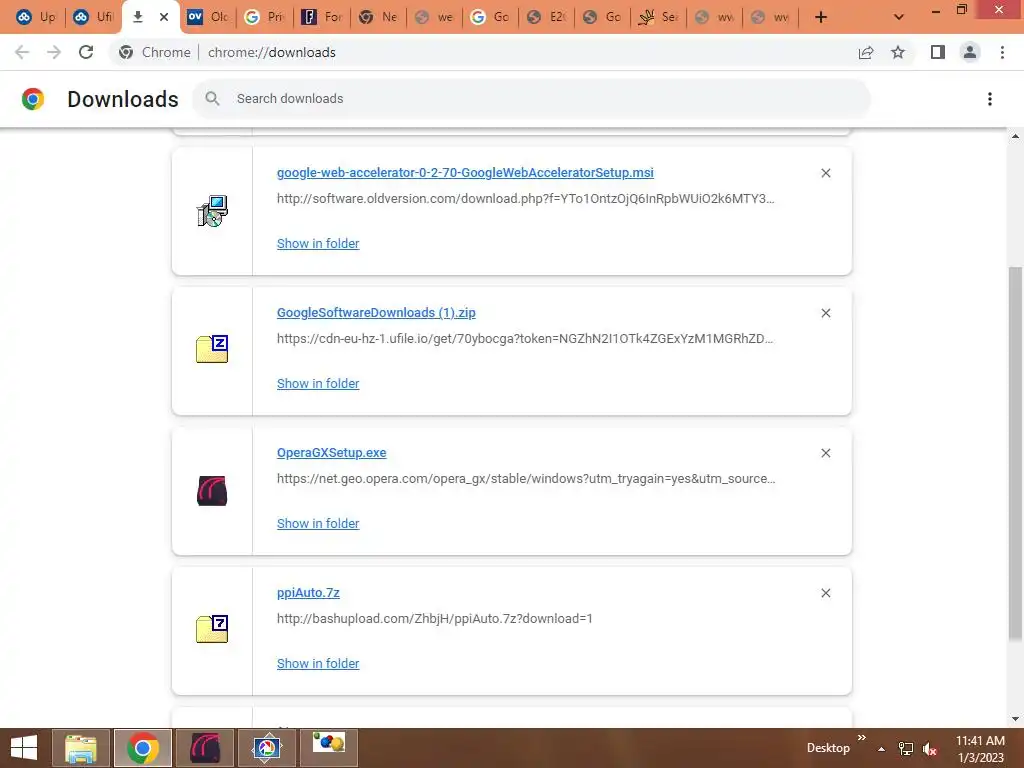Switch to the 'Olc' oldversion tab
The height and width of the screenshot is (768, 1024).
click(208, 17)
